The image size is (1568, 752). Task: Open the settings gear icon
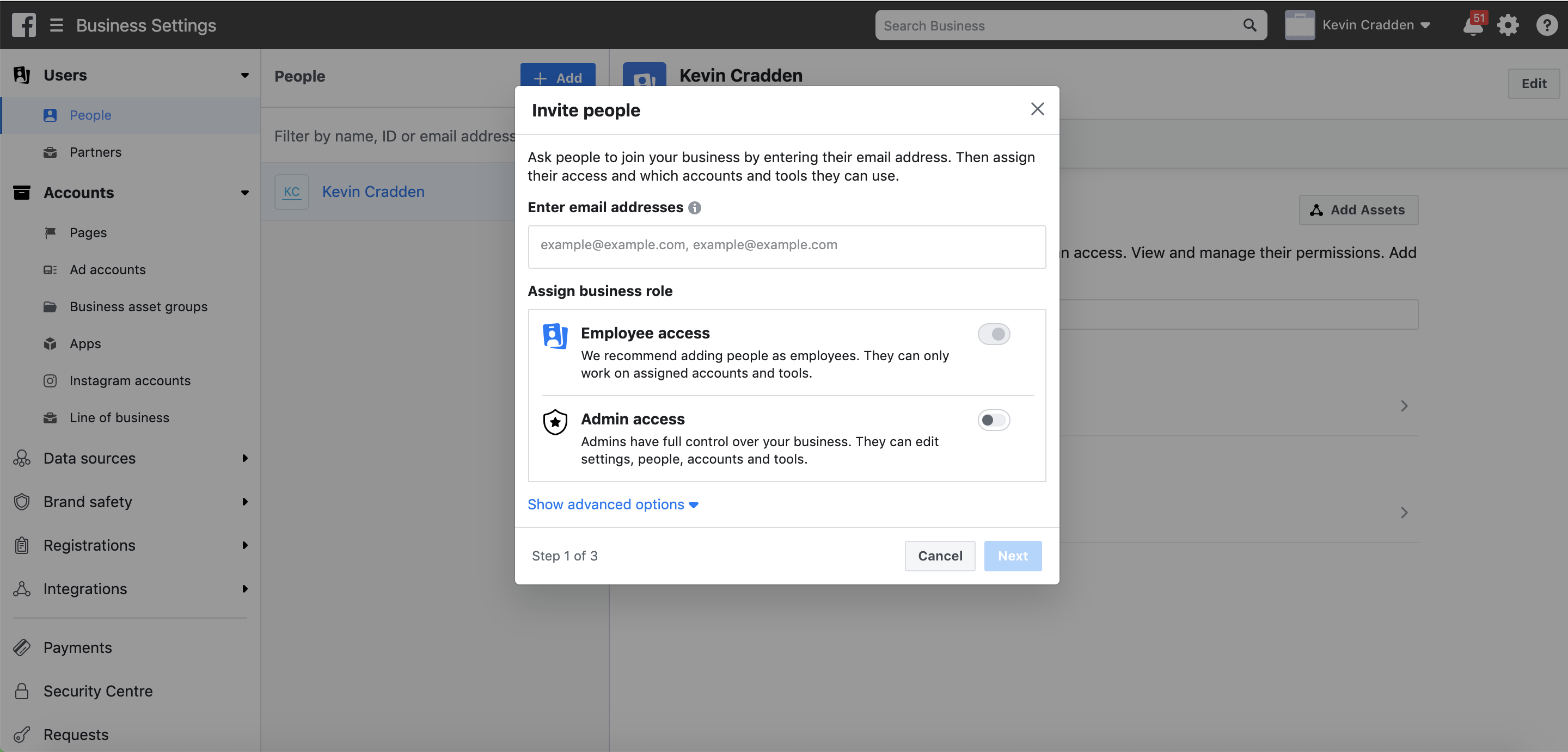[x=1508, y=25]
